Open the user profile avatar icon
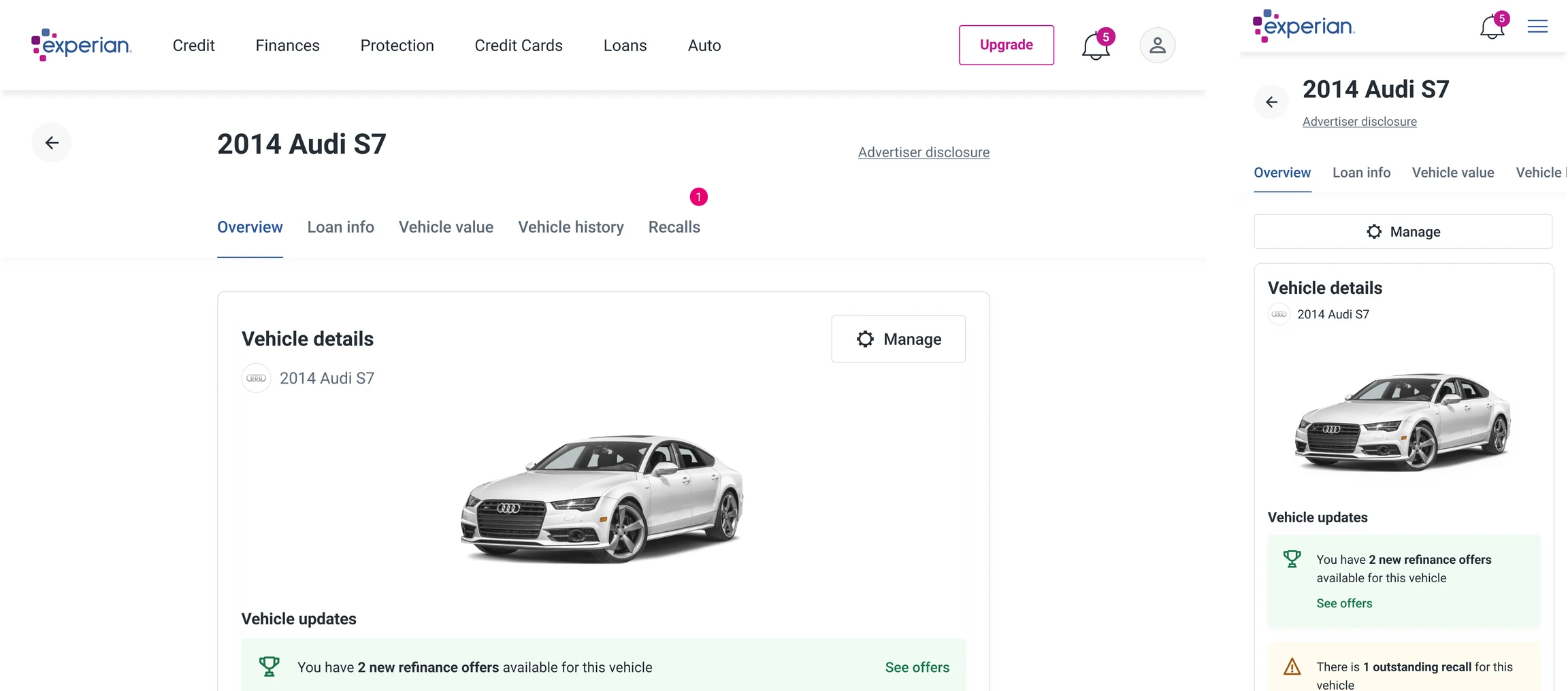1568x691 pixels. point(1157,45)
